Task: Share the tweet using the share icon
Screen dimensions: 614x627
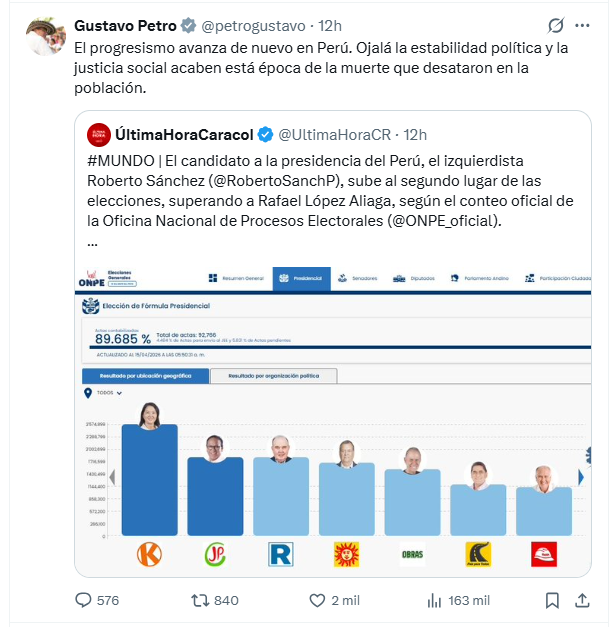Action: tap(582, 600)
